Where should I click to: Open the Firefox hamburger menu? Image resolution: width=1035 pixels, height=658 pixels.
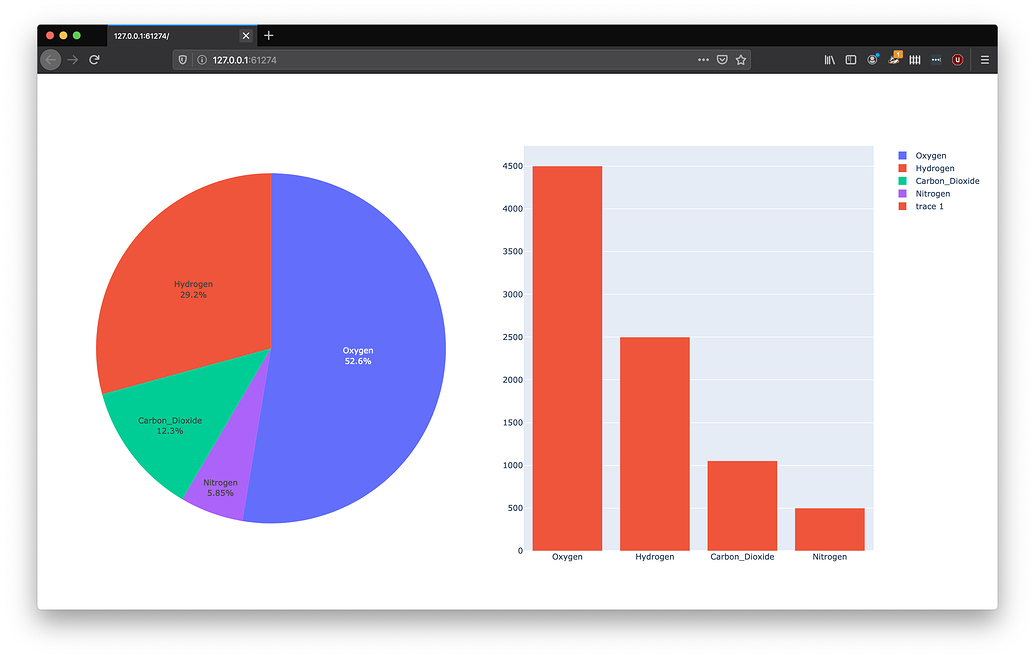coord(984,59)
